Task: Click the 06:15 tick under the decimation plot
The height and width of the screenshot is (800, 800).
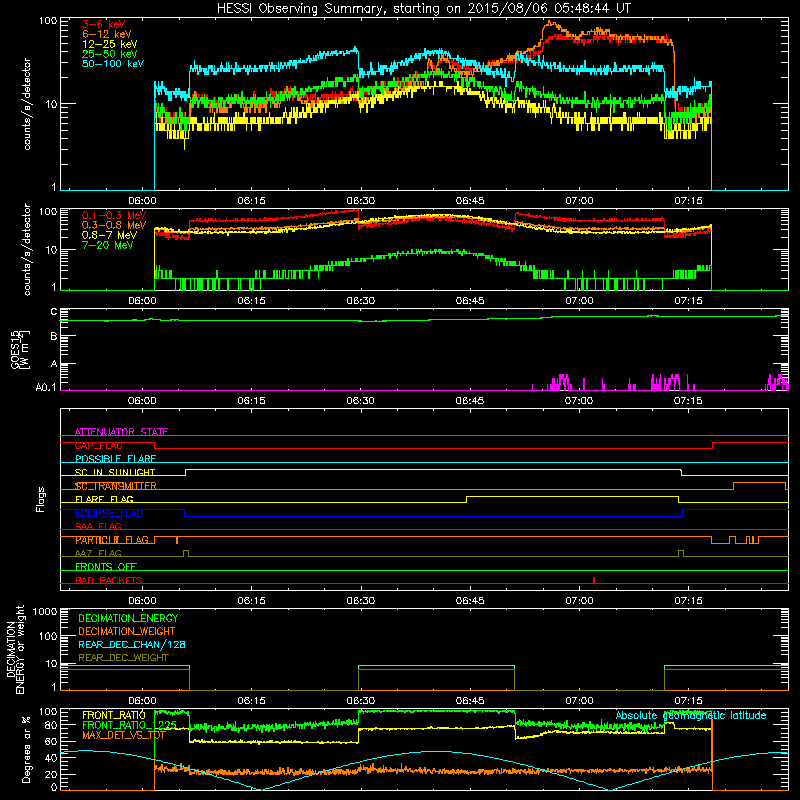Action: point(251,701)
